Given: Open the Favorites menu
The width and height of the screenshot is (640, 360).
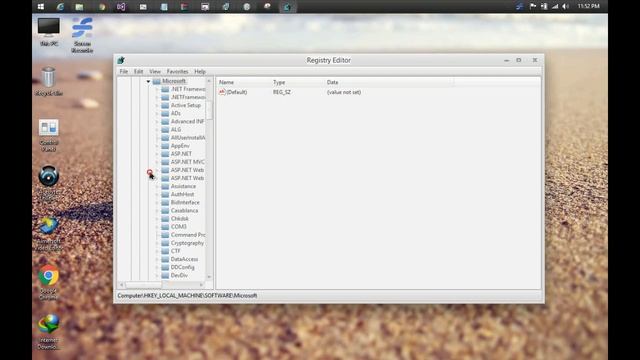Looking at the screenshot, I should (177, 71).
